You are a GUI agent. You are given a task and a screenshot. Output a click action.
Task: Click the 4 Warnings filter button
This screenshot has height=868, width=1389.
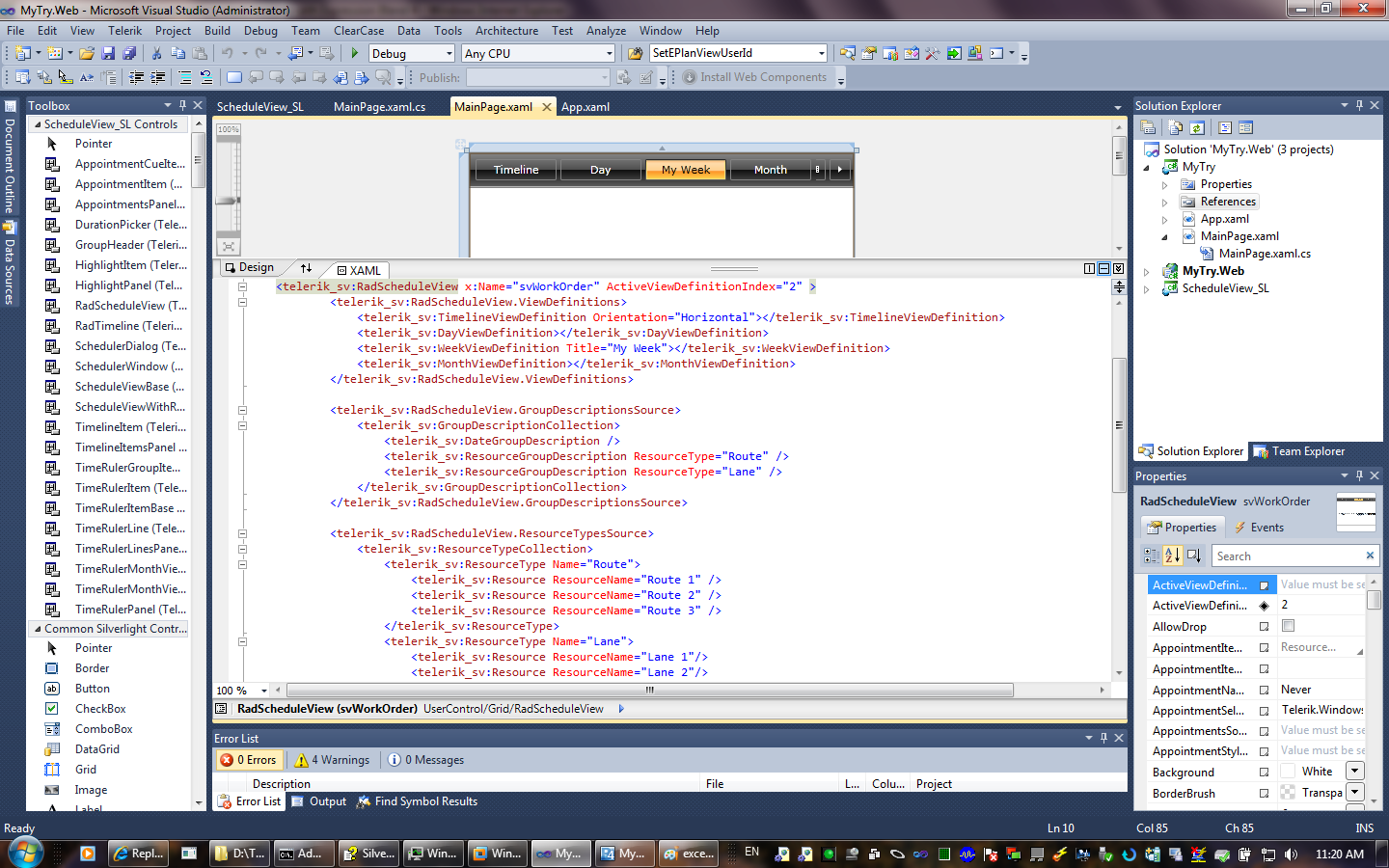tap(333, 760)
